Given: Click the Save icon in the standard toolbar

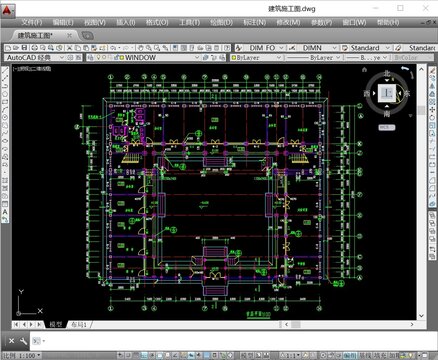Looking at the screenshot, I should coord(24,48).
